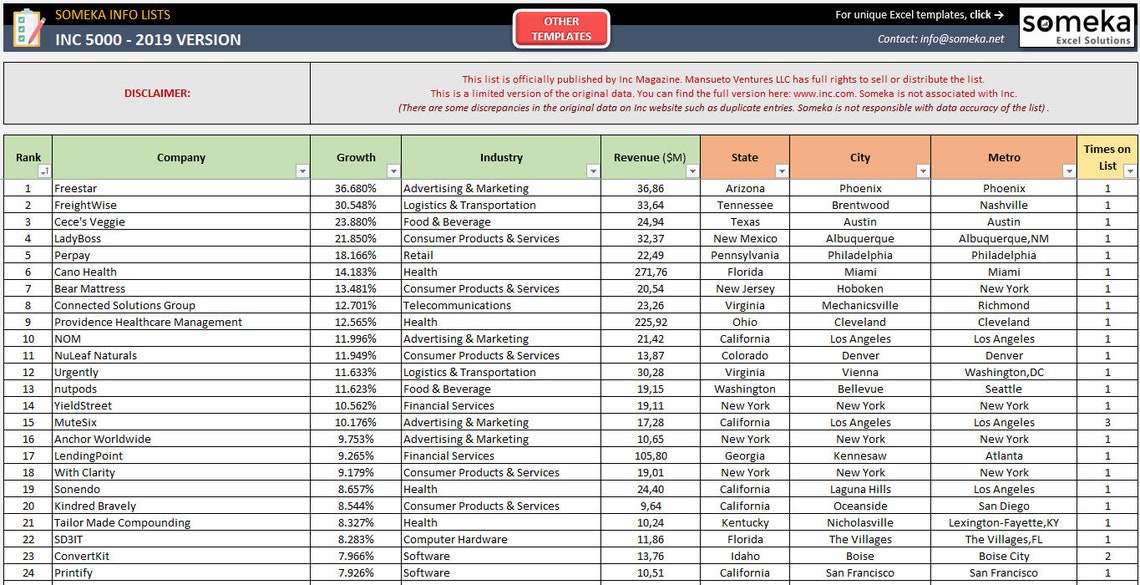This screenshot has width=1140, height=585.
Task: Select the DISCLAIMER label cell
Action: [157, 93]
